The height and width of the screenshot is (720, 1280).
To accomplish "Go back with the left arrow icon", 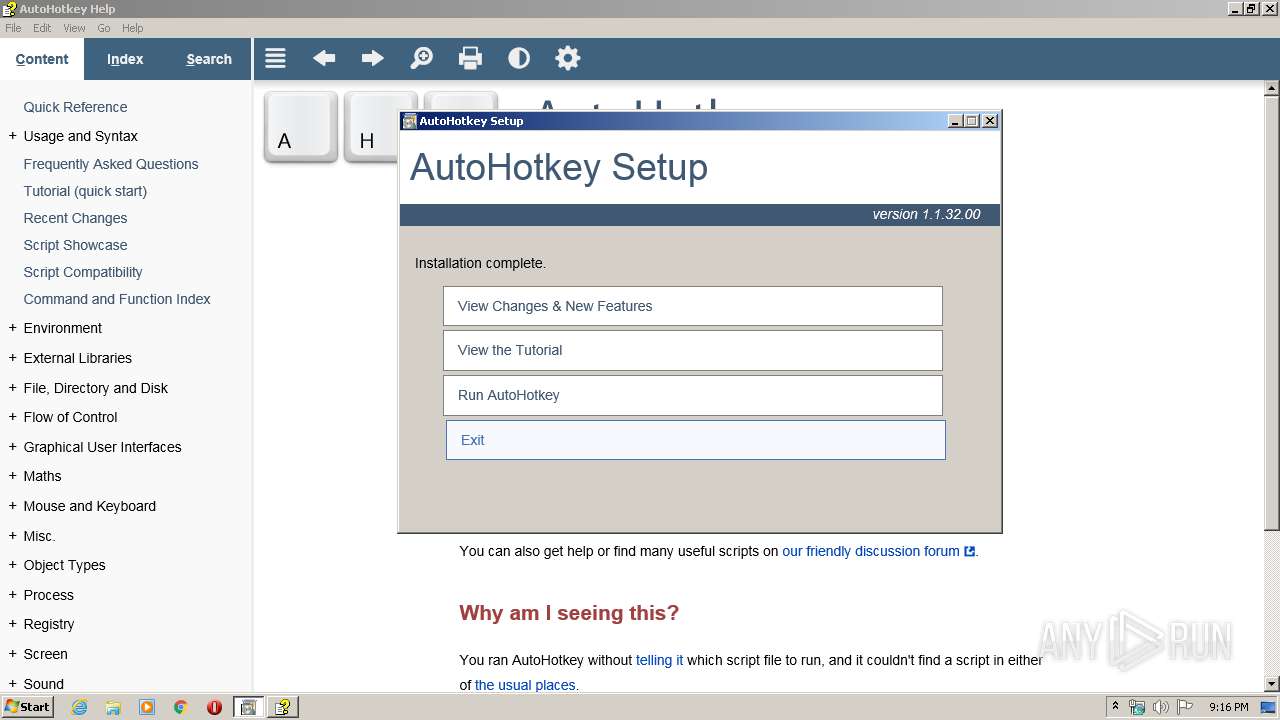I will pos(324,59).
